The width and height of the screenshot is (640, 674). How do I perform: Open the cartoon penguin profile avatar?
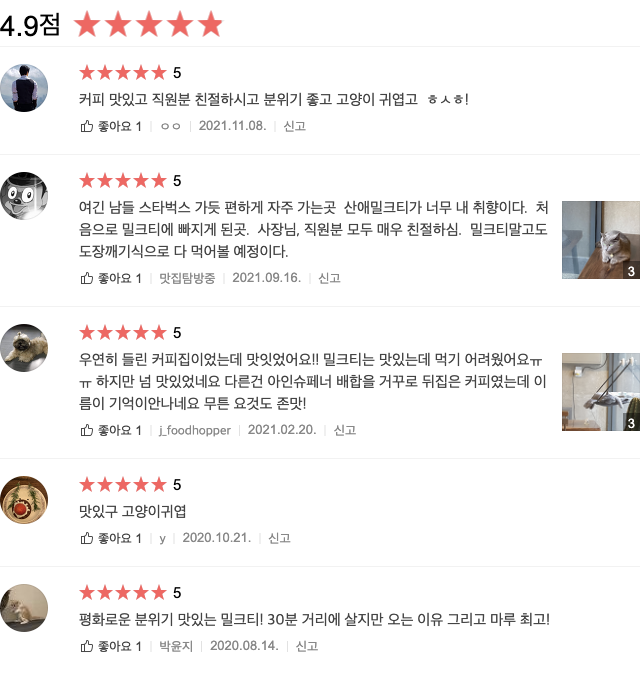click(x=24, y=196)
